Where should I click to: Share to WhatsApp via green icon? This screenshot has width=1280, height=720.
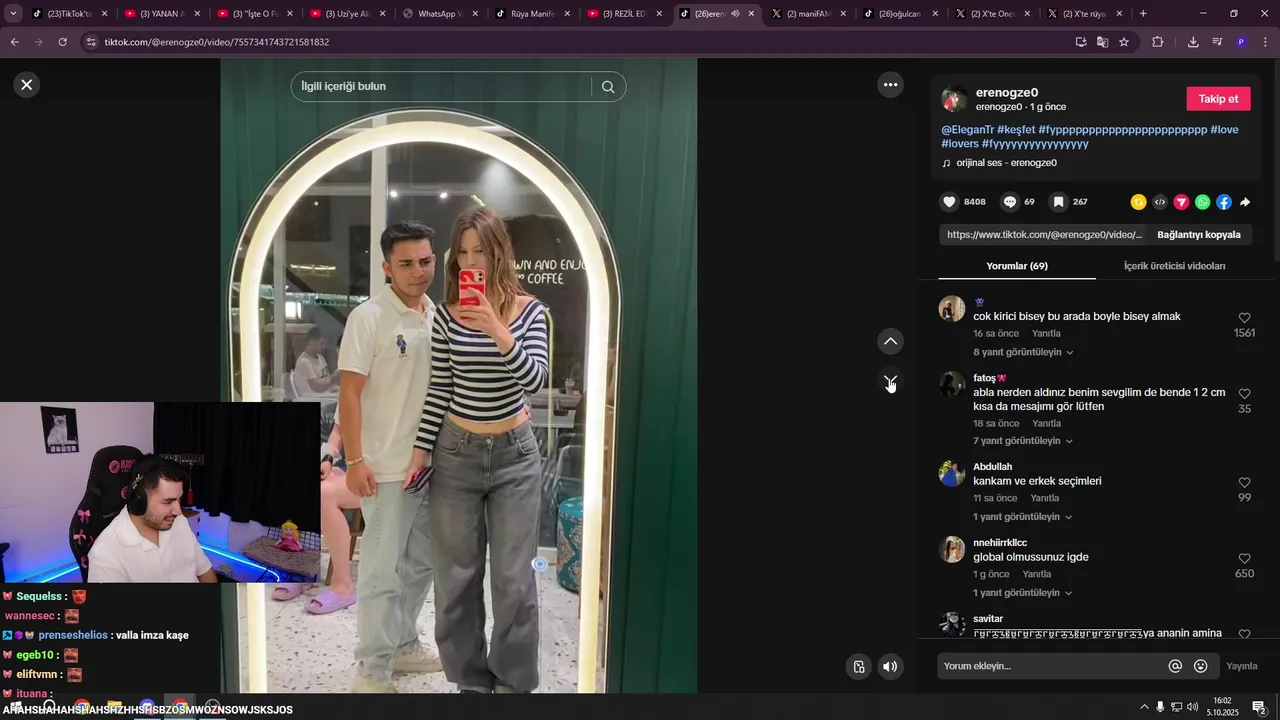coord(1202,202)
